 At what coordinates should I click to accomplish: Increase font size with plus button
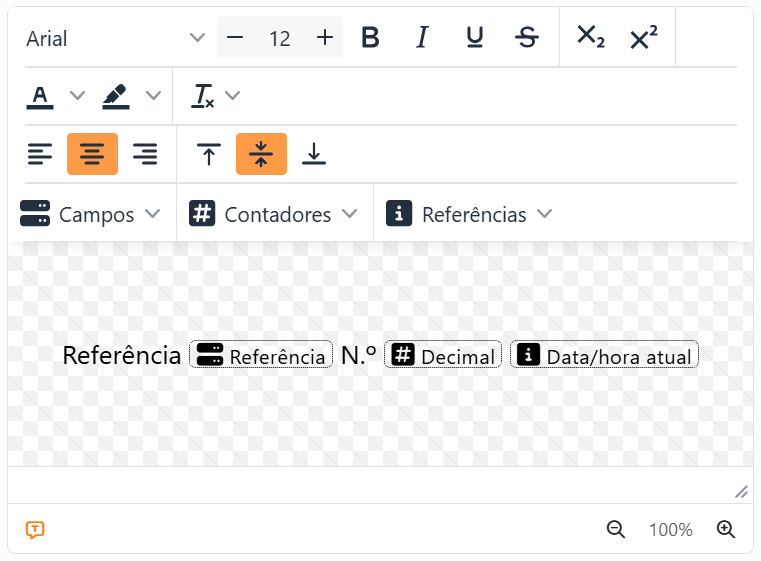[325, 37]
